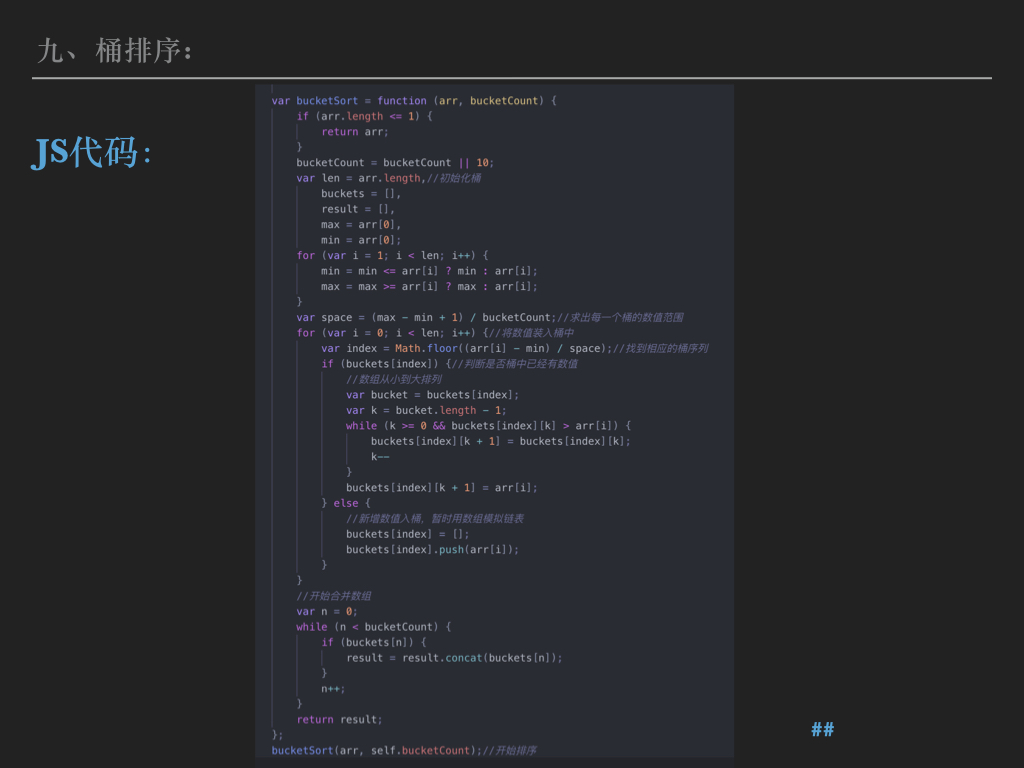Click the var space calculation line
Screen dimensions: 1024x768
pyautogui.click(x=424, y=317)
